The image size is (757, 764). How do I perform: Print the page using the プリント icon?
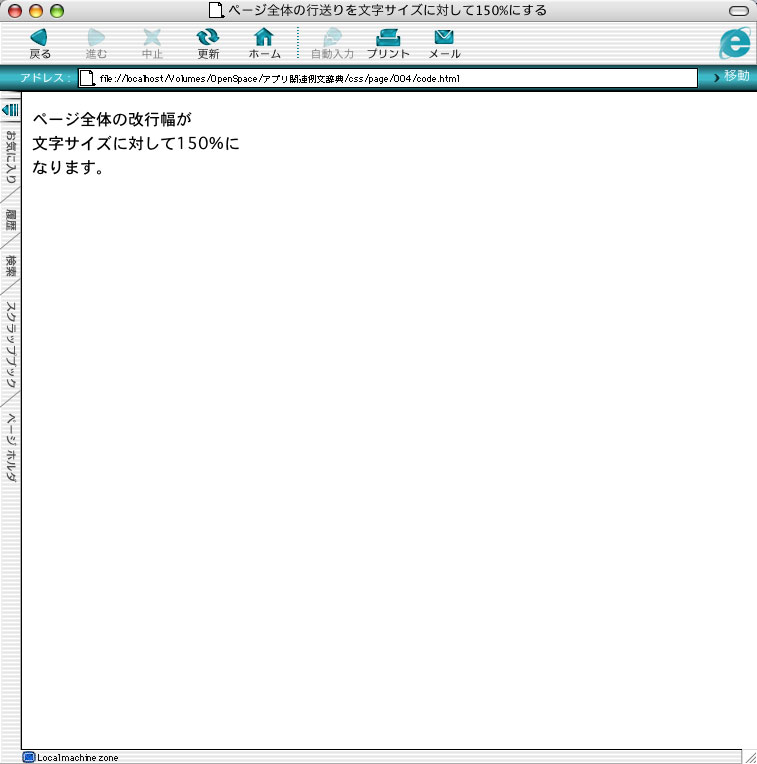click(x=388, y=42)
